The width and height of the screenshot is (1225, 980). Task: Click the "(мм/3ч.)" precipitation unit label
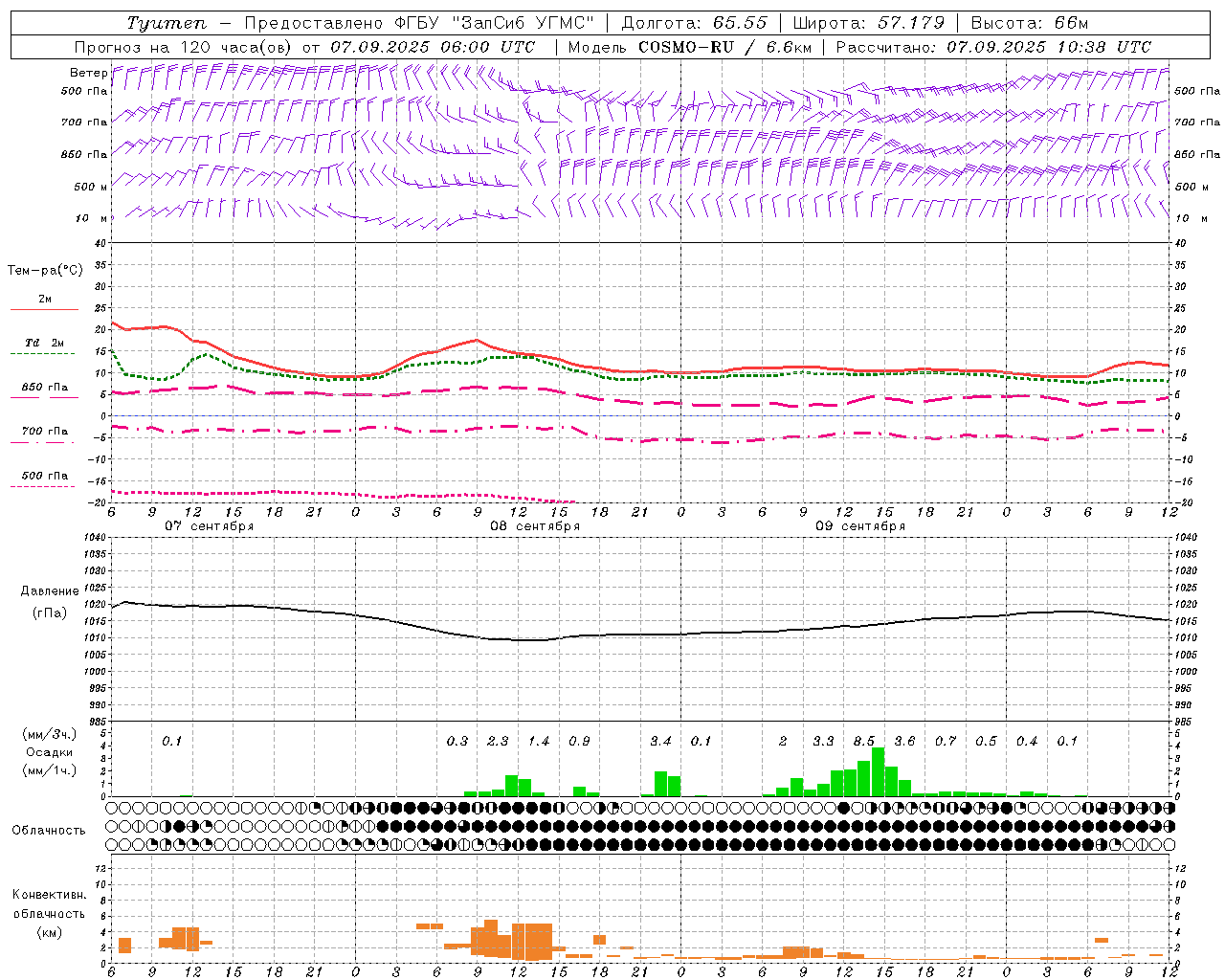50,734
